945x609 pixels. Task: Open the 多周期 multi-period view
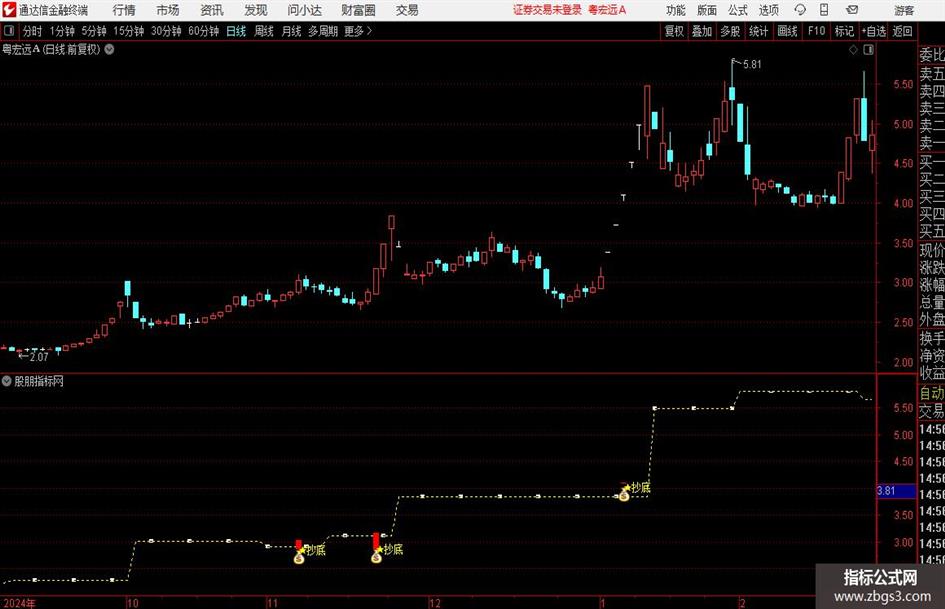click(x=323, y=31)
